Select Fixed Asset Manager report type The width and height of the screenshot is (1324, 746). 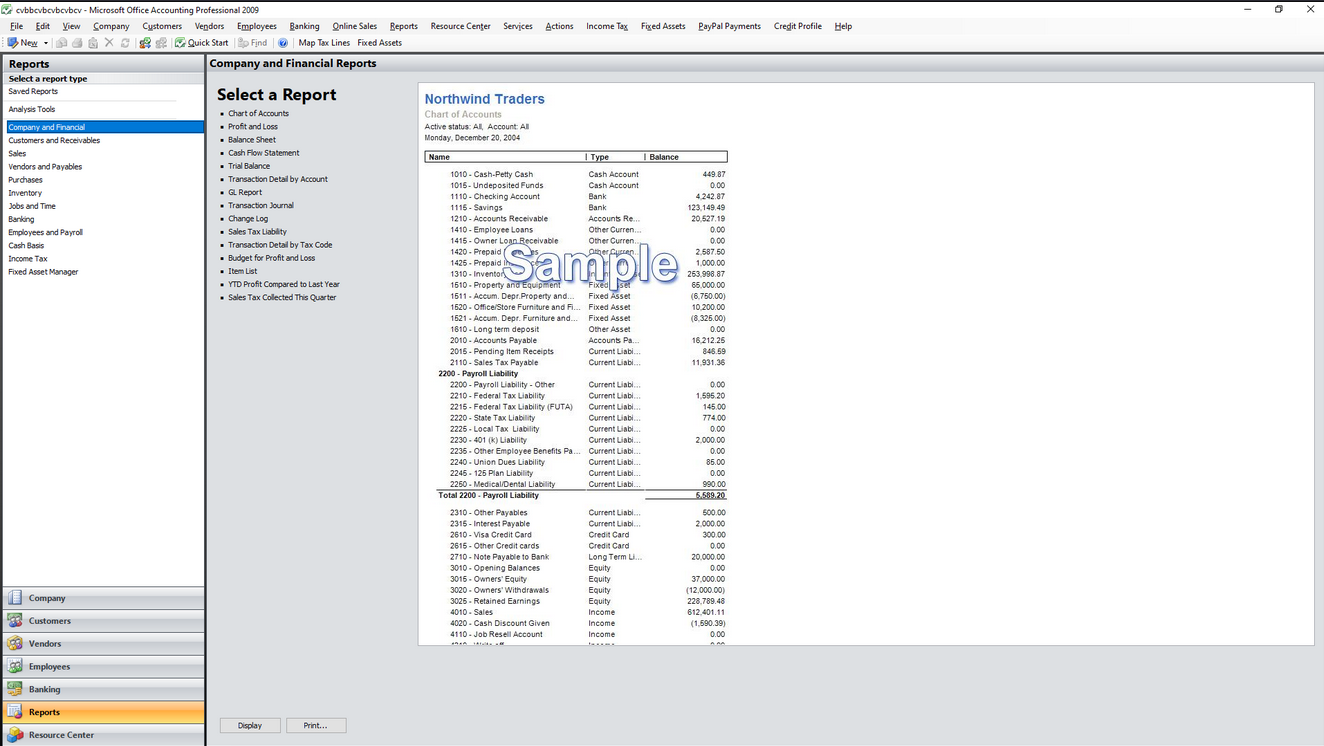(x=43, y=272)
